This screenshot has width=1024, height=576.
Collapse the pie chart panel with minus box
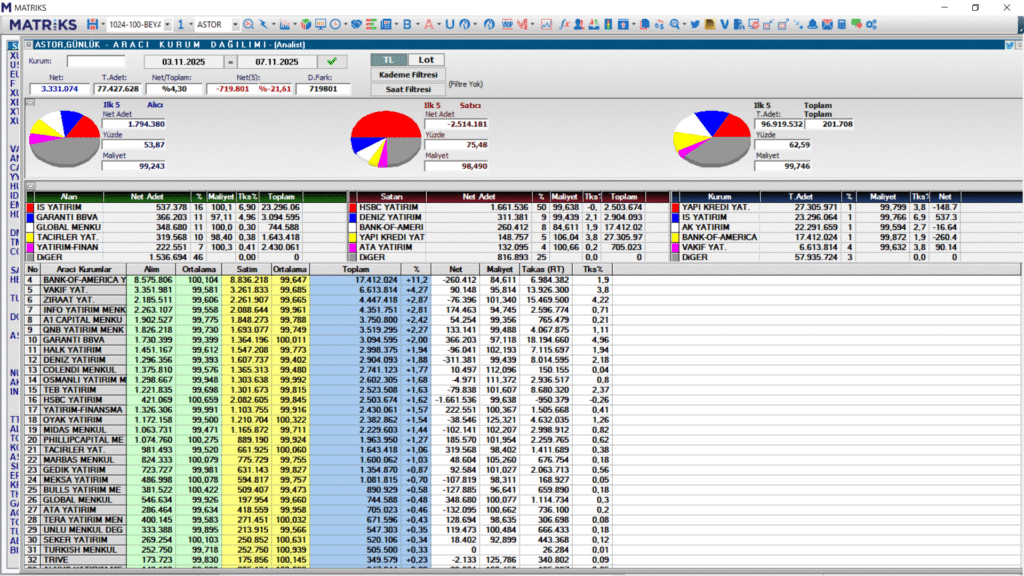[x=30, y=103]
